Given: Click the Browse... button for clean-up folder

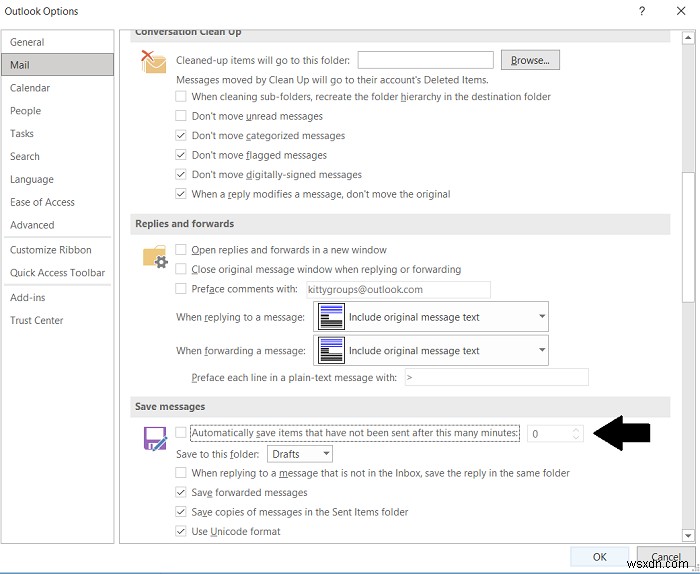Looking at the screenshot, I should coord(530,60).
